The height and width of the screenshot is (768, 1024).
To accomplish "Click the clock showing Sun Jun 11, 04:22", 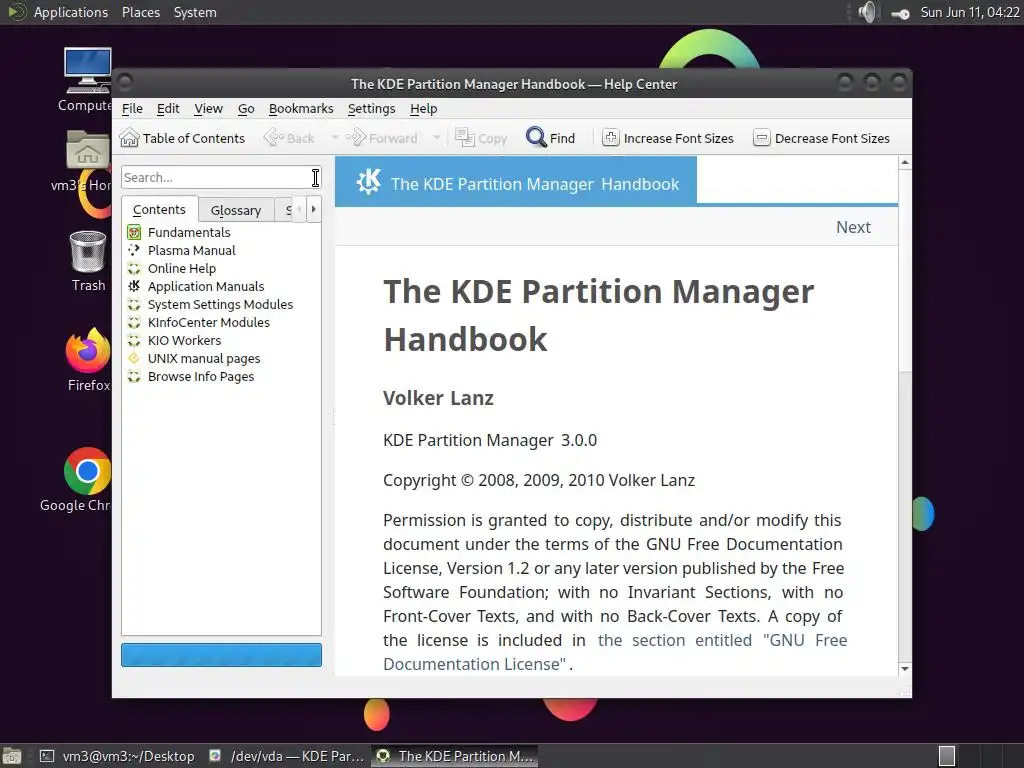I will (970, 12).
